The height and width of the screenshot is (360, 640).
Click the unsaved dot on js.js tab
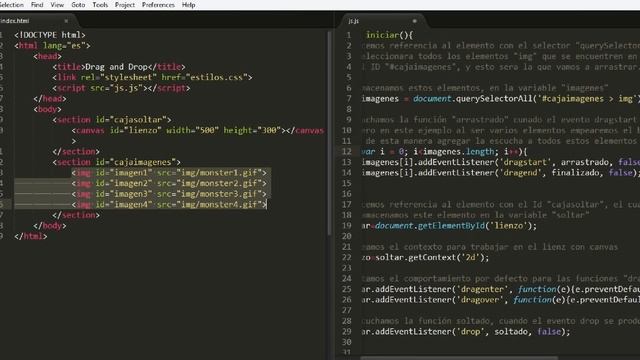point(414,21)
